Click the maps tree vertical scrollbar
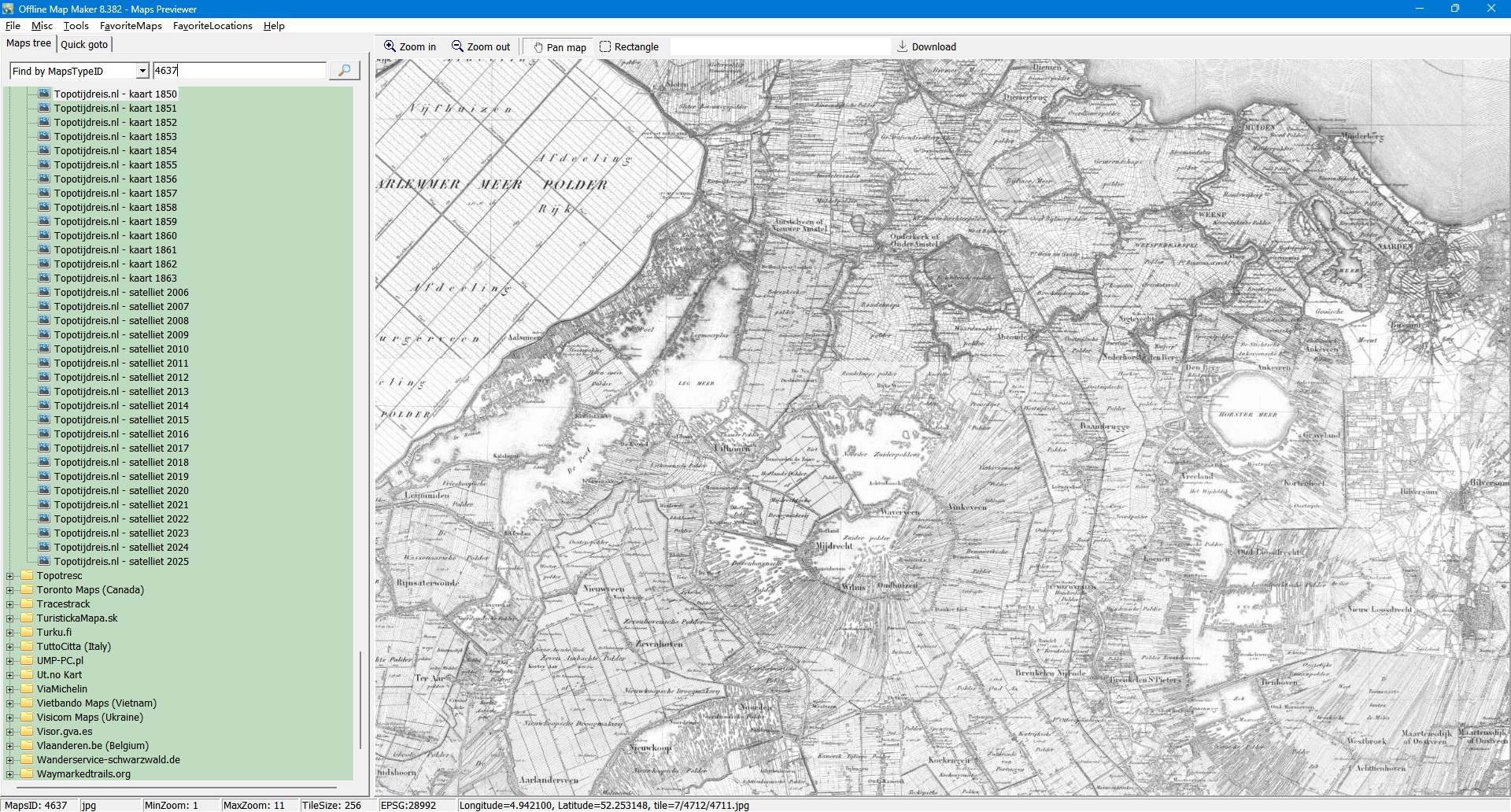The width and height of the screenshot is (1511, 812). [x=360, y=700]
